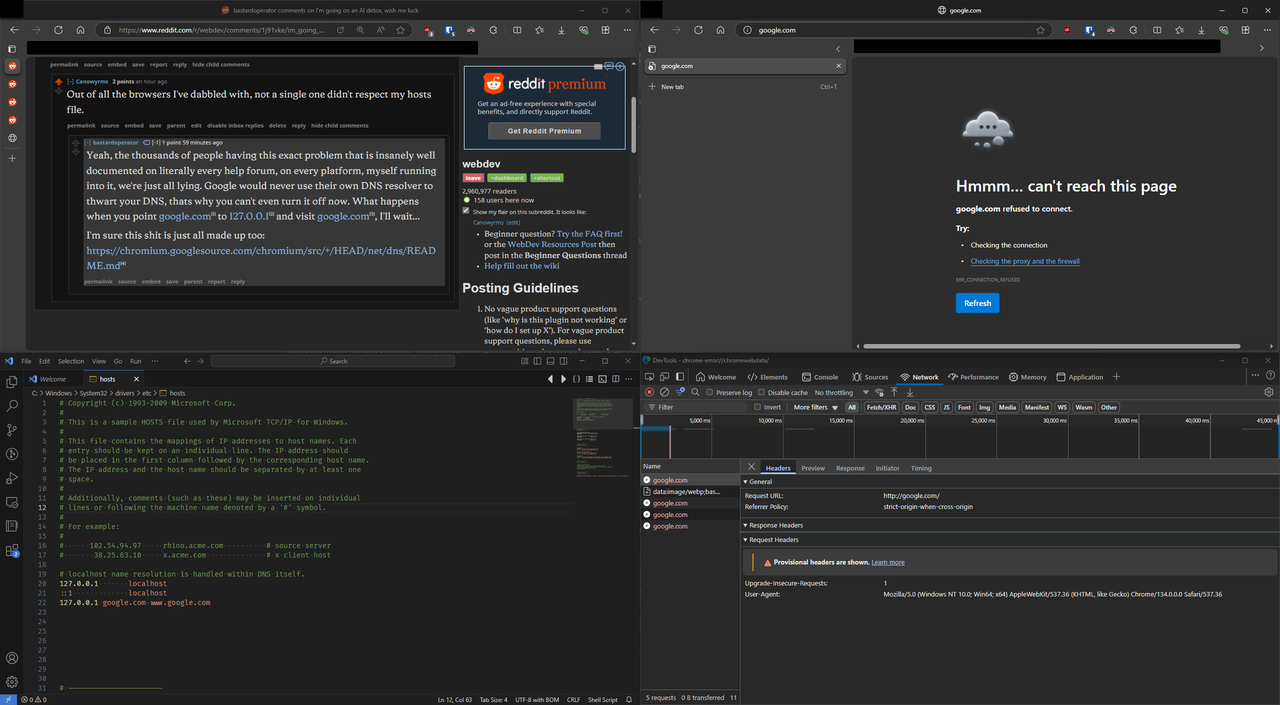Click the DevTools network timeline overview

[960, 437]
